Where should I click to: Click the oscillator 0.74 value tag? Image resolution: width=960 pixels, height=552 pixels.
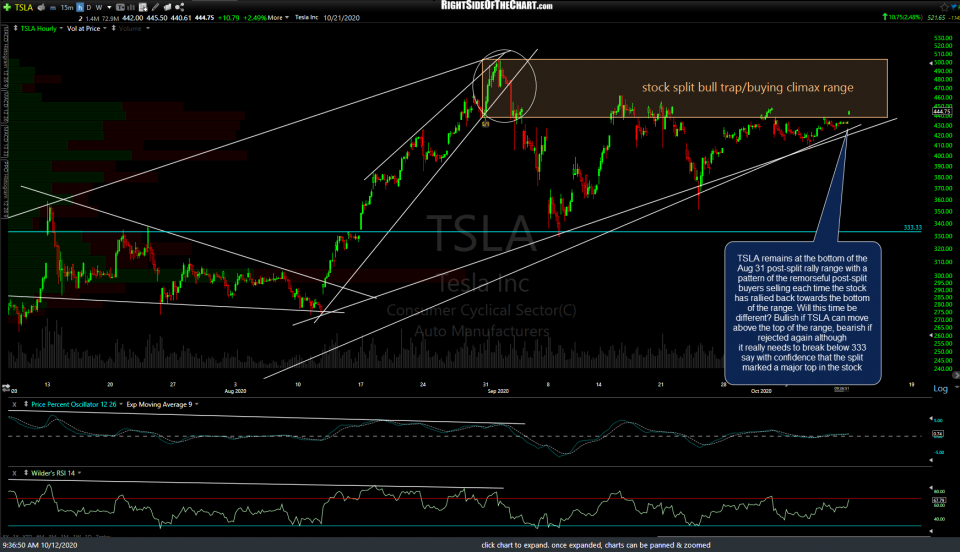tap(937, 433)
